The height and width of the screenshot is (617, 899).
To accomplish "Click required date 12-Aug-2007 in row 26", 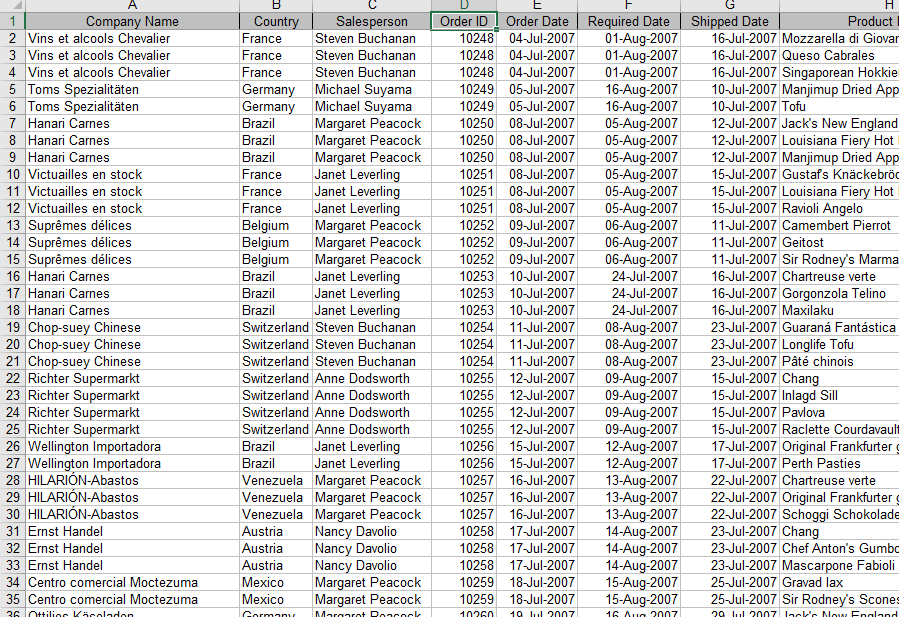I will tap(629, 447).
